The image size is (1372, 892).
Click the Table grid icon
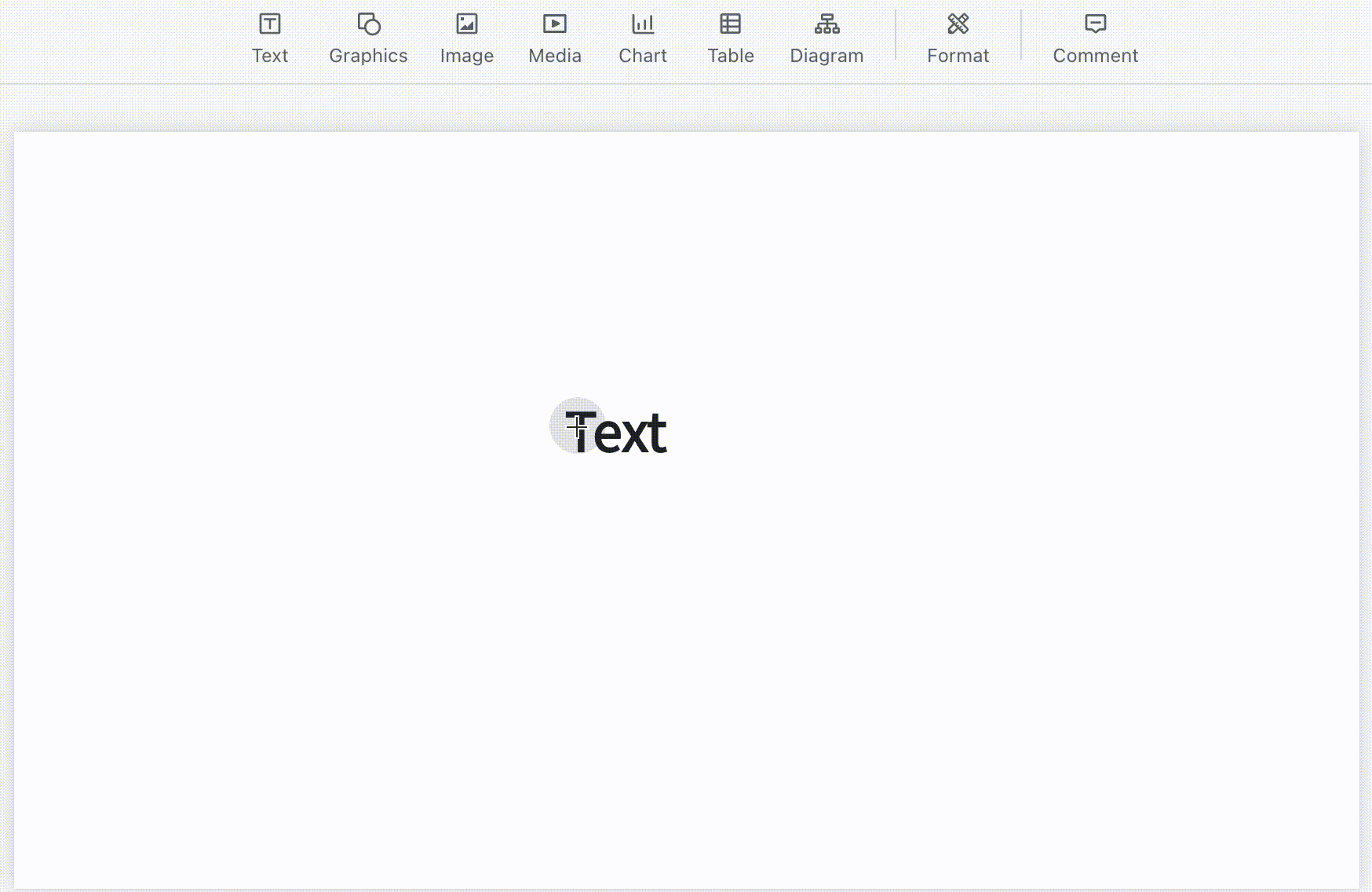pos(730,24)
